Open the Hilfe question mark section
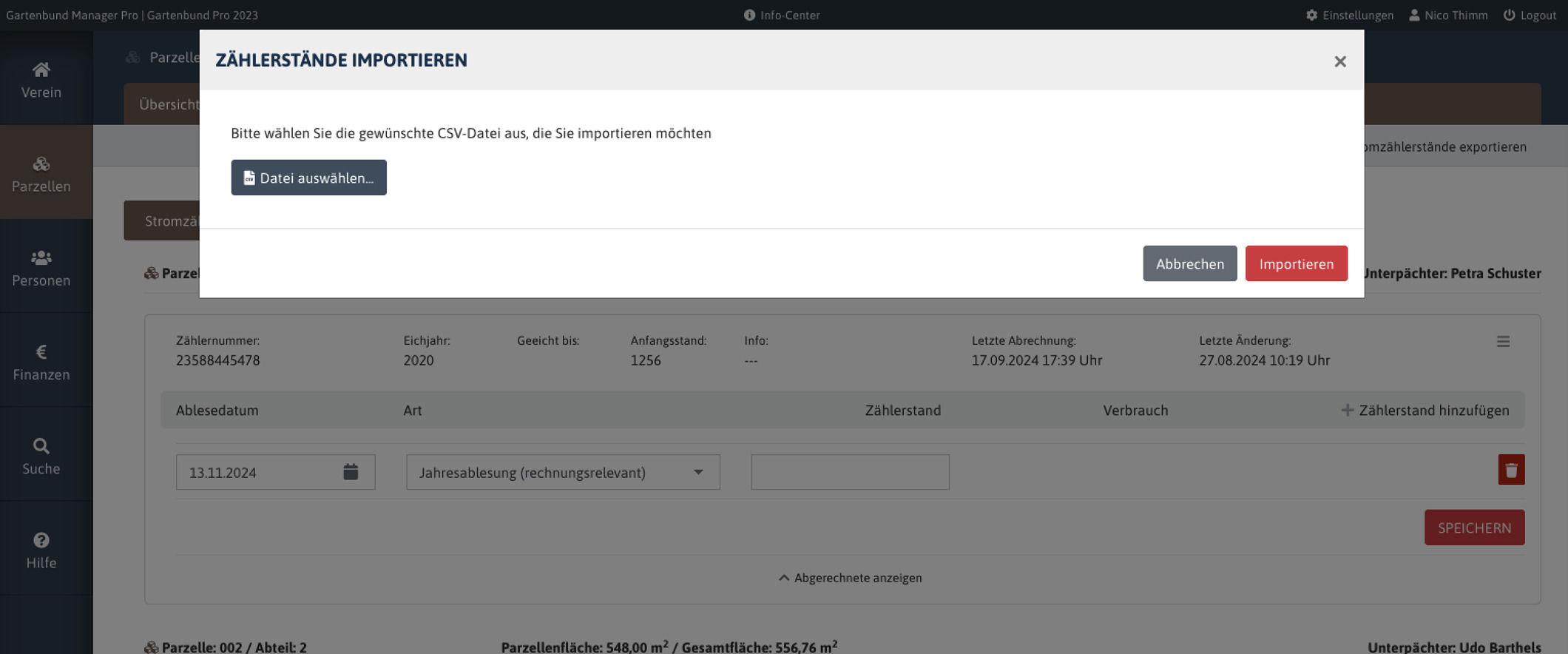 coord(41,550)
